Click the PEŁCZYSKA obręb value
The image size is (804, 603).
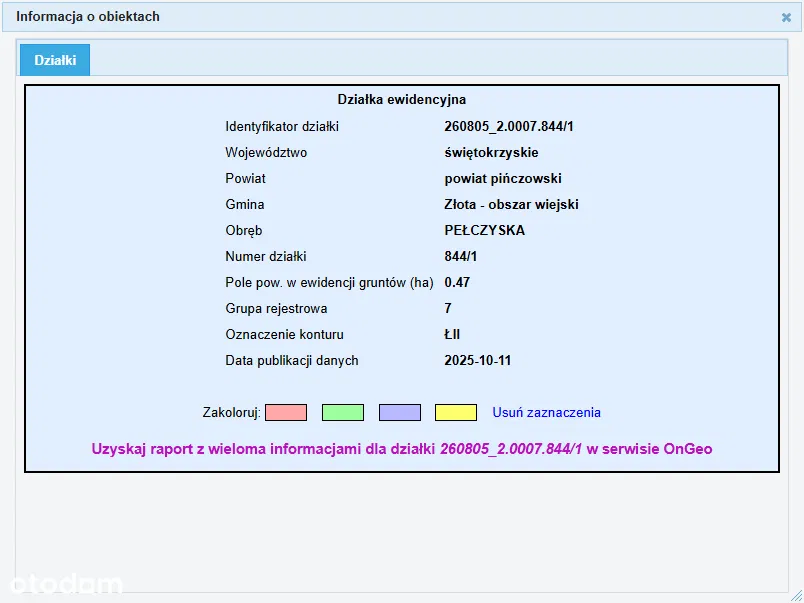click(x=484, y=230)
